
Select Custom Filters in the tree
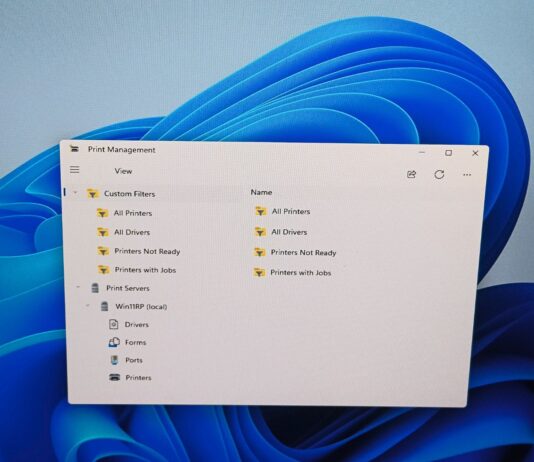coord(129,194)
